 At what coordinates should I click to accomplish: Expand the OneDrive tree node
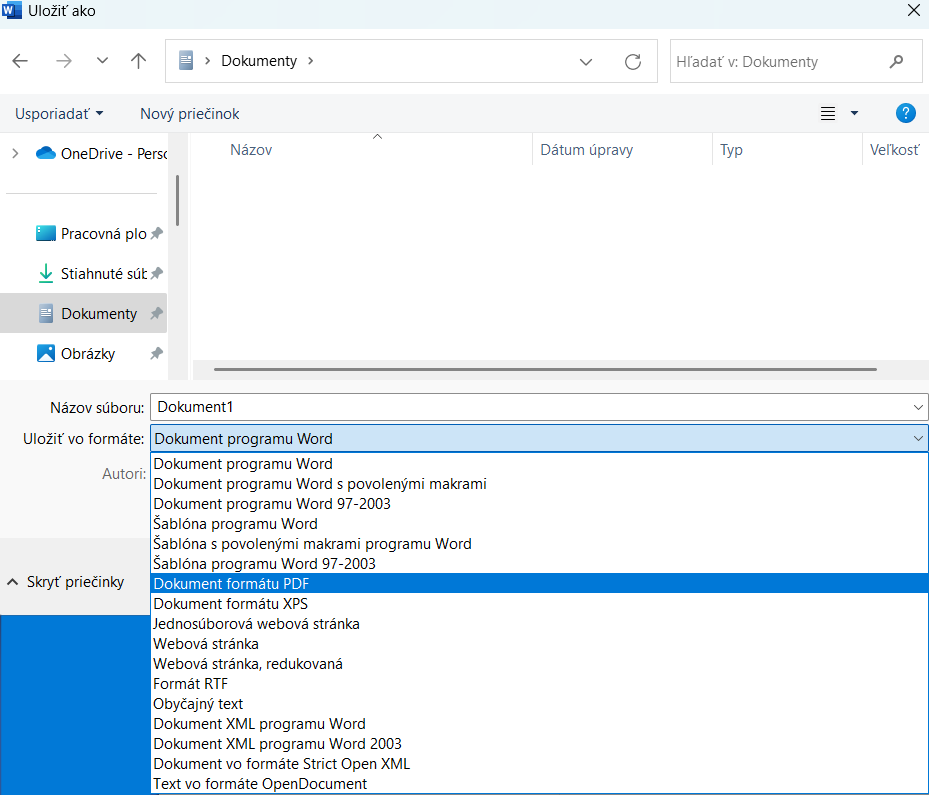pyautogui.click(x=15, y=153)
